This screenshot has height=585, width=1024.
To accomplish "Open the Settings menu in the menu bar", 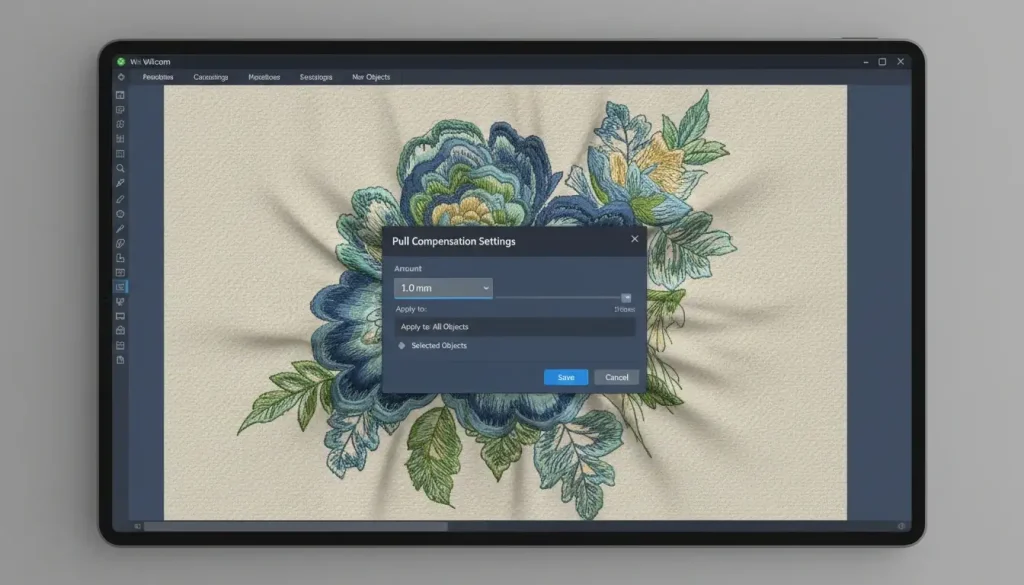I will pos(316,76).
